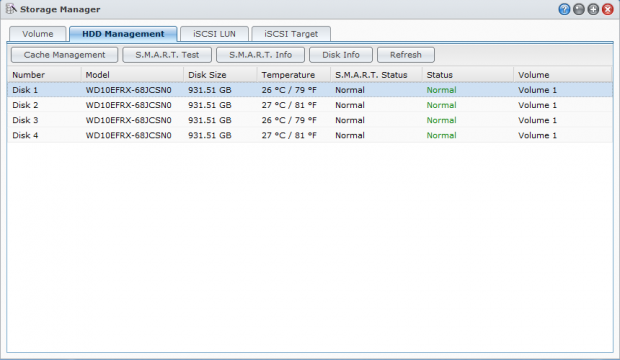Image resolution: width=620 pixels, height=360 pixels.
Task: Select the Disk 4 row
Action: (x=310, y=135)
